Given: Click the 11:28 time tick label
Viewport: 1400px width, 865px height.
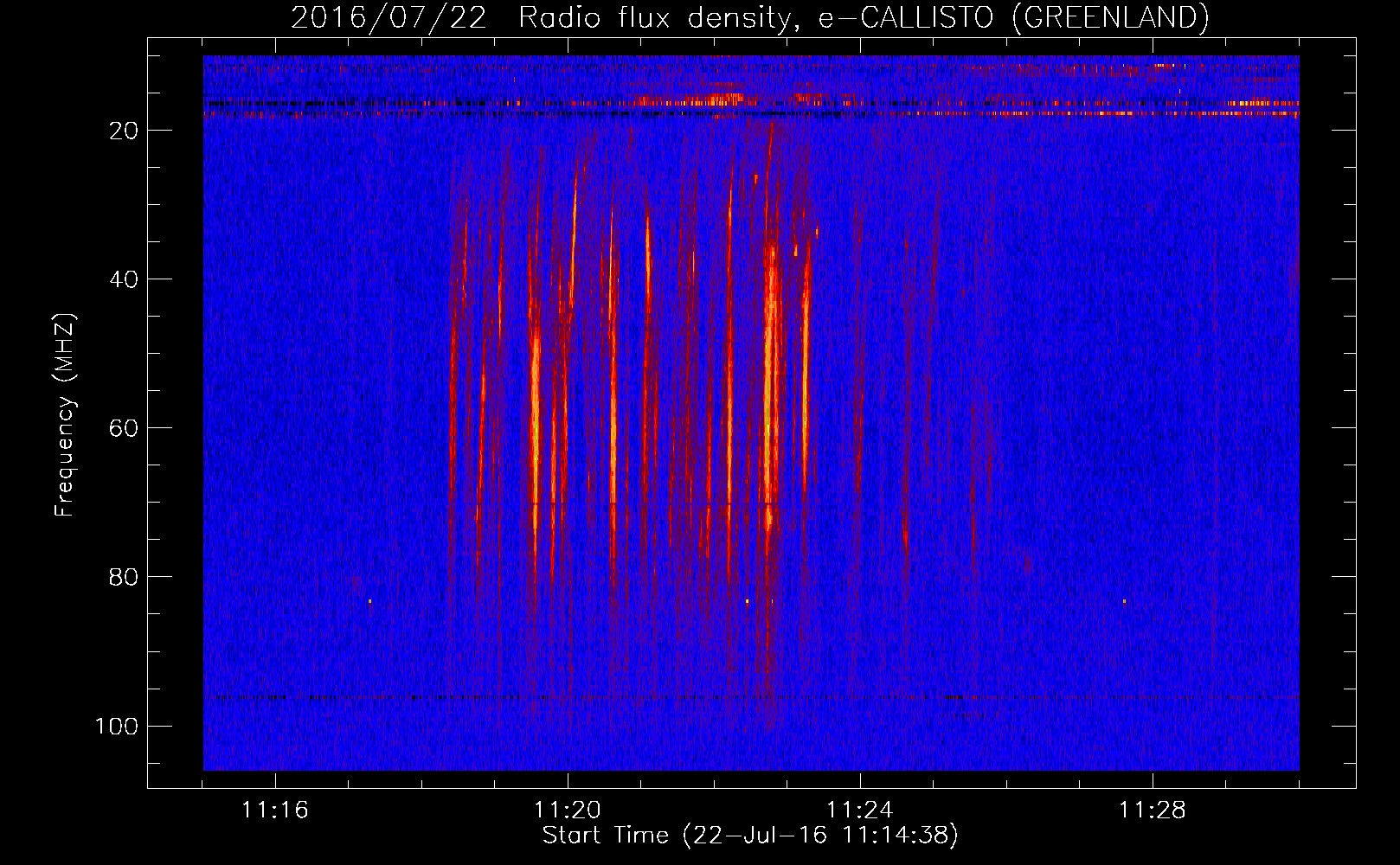Looking at the screenshot, I should pyautogui.click(x=1152, y=811).
